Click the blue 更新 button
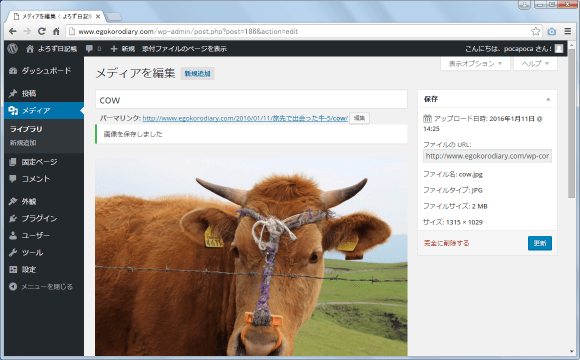 point(540,243)
